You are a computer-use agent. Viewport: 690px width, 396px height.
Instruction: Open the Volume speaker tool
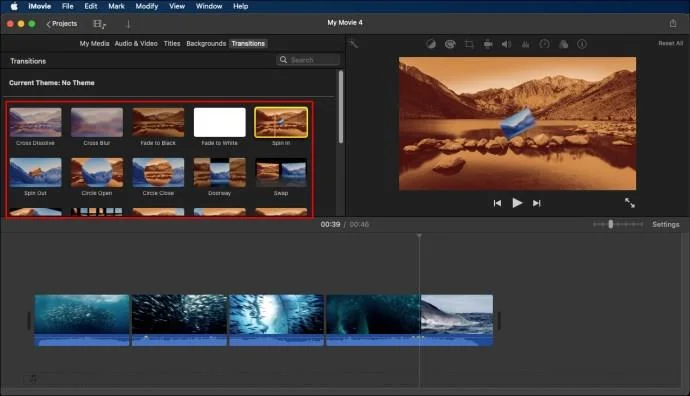point(506,44)
